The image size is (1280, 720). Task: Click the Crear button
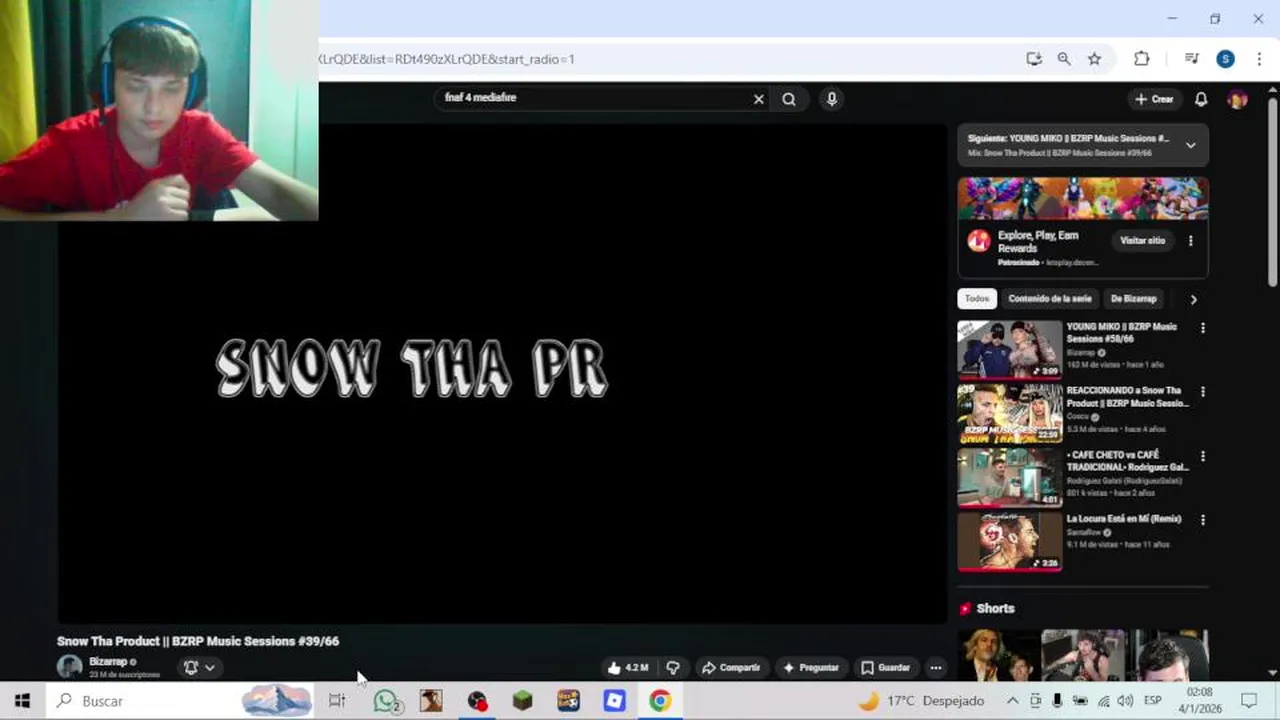point(1154,99)
